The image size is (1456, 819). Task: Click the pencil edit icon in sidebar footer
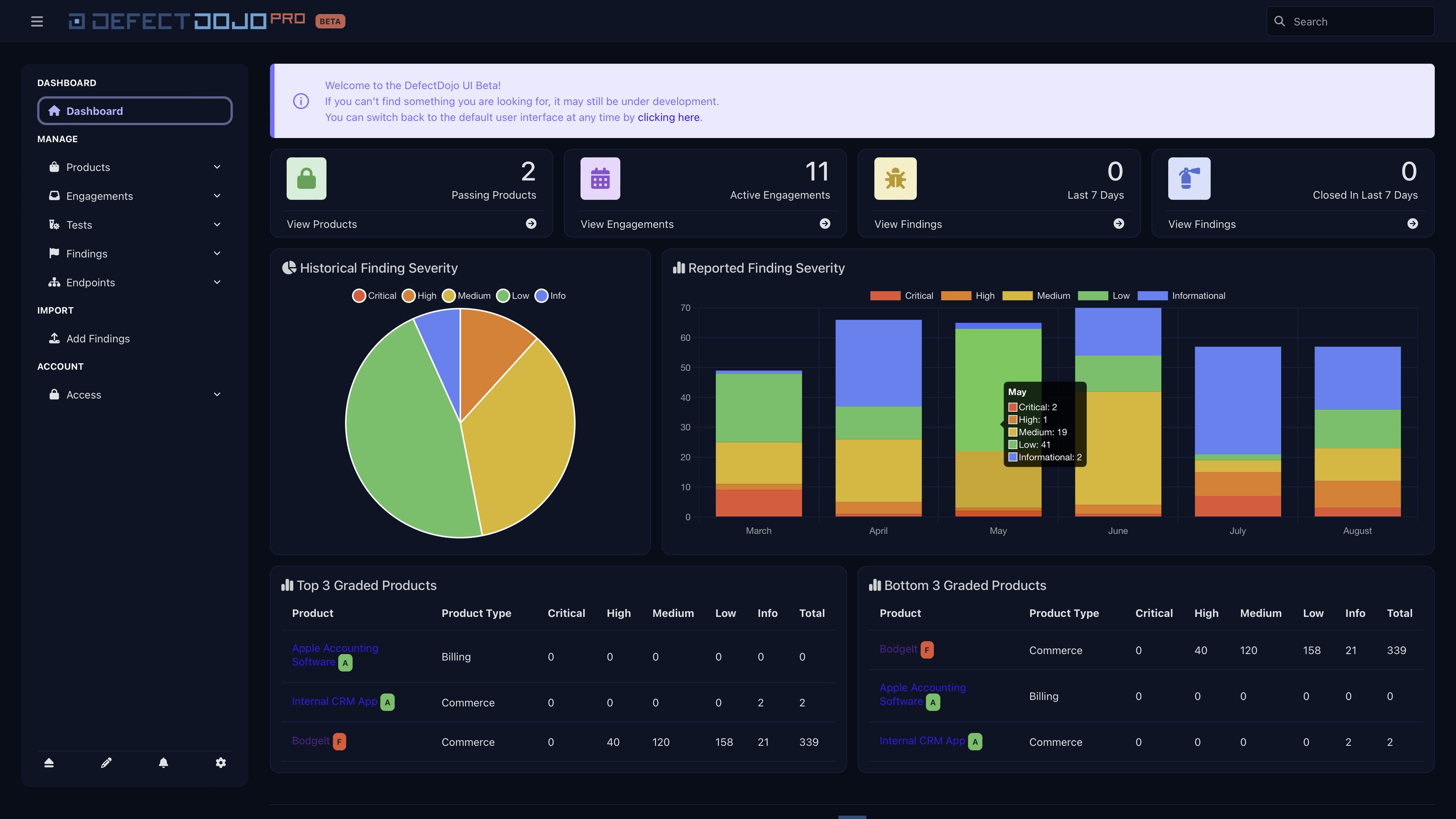click(x=106, y=763)
